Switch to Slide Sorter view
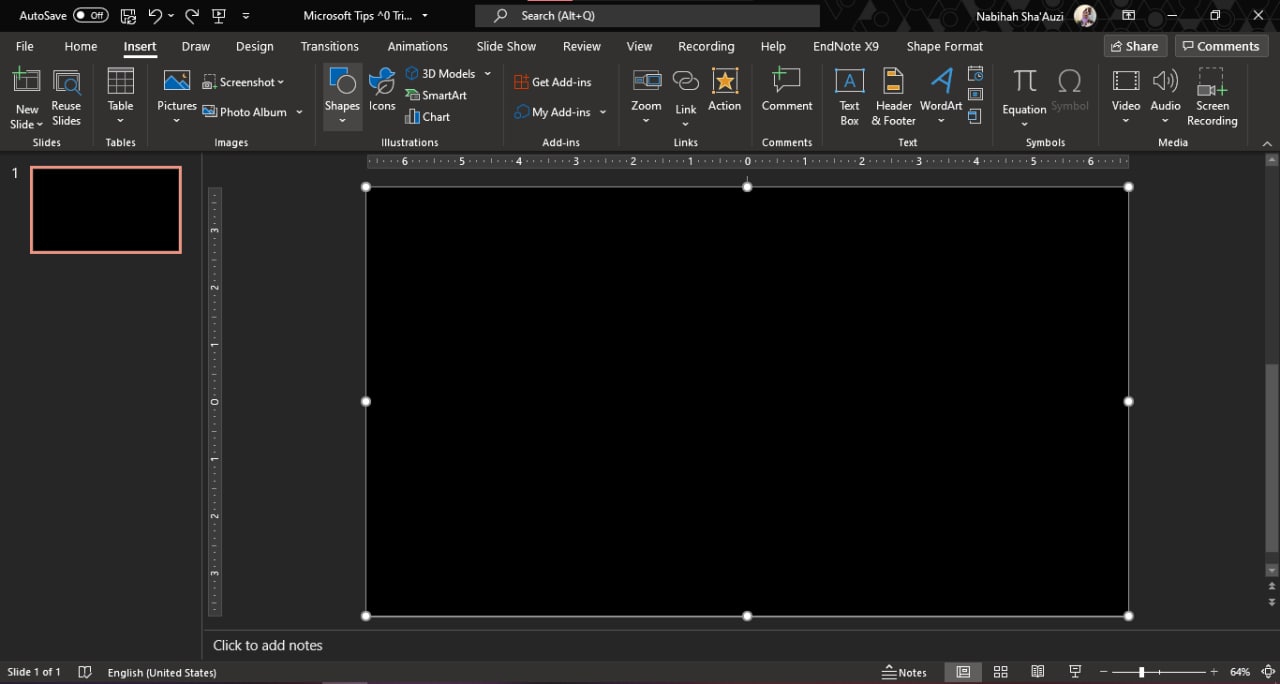The height and width of the screenshot is (684, 1280). [x=1000, y=672]
